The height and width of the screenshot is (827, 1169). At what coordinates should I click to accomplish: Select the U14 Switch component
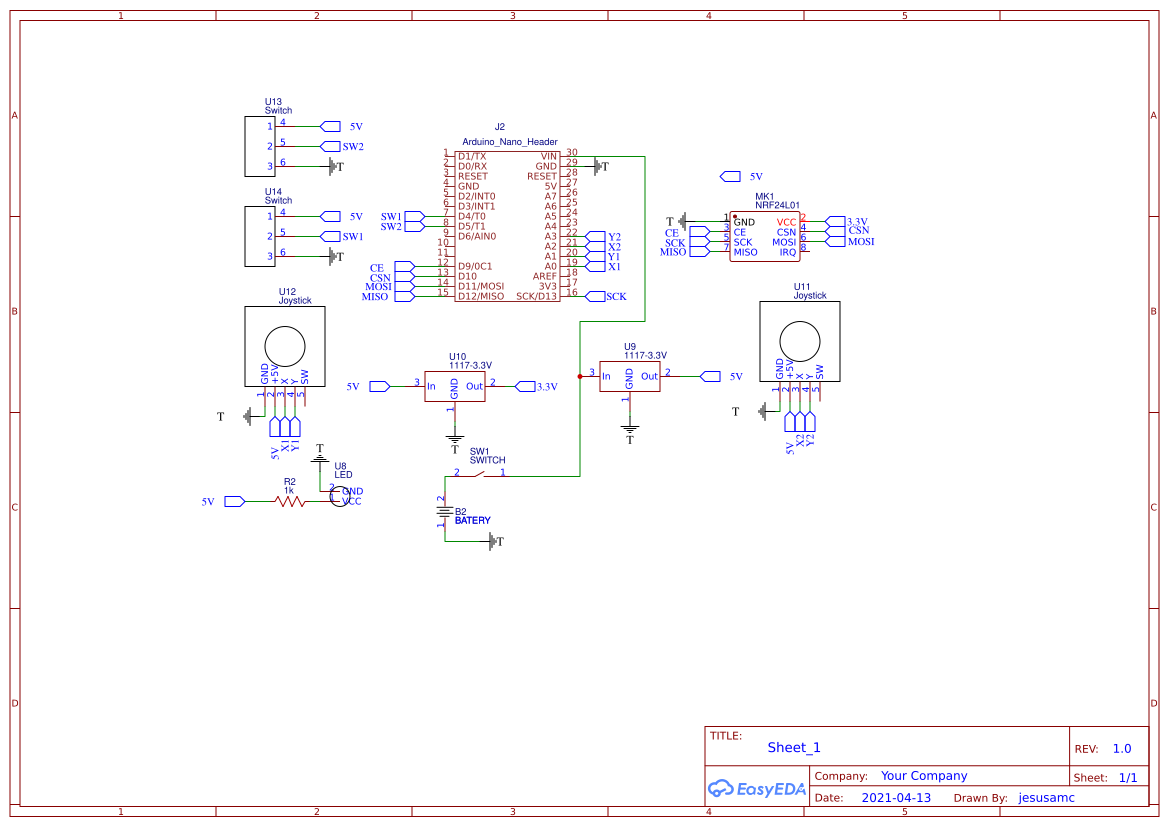[x=260, y=235]
